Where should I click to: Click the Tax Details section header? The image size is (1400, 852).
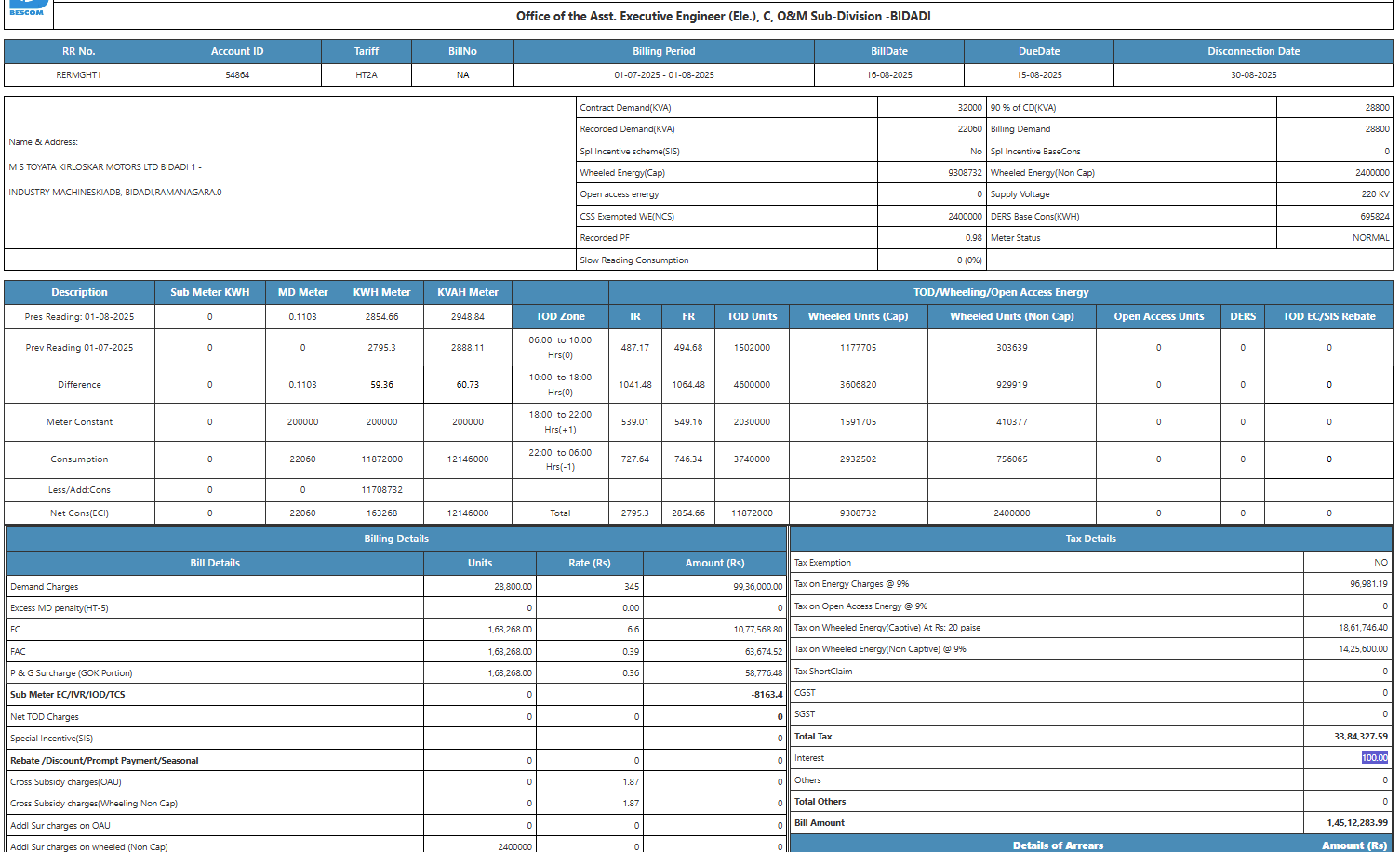[1090, 539]
